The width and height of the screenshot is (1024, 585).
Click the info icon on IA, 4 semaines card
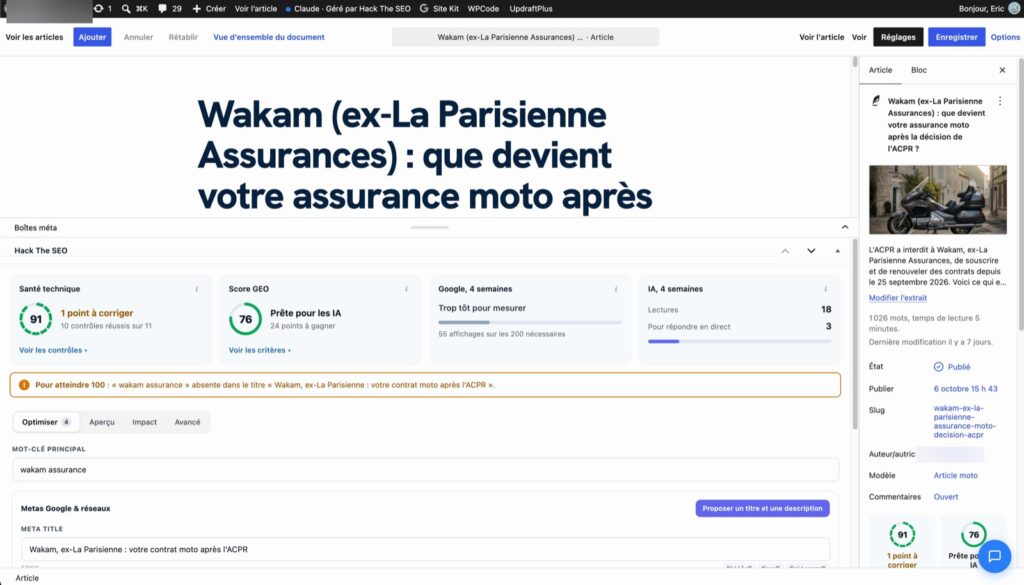825,289
